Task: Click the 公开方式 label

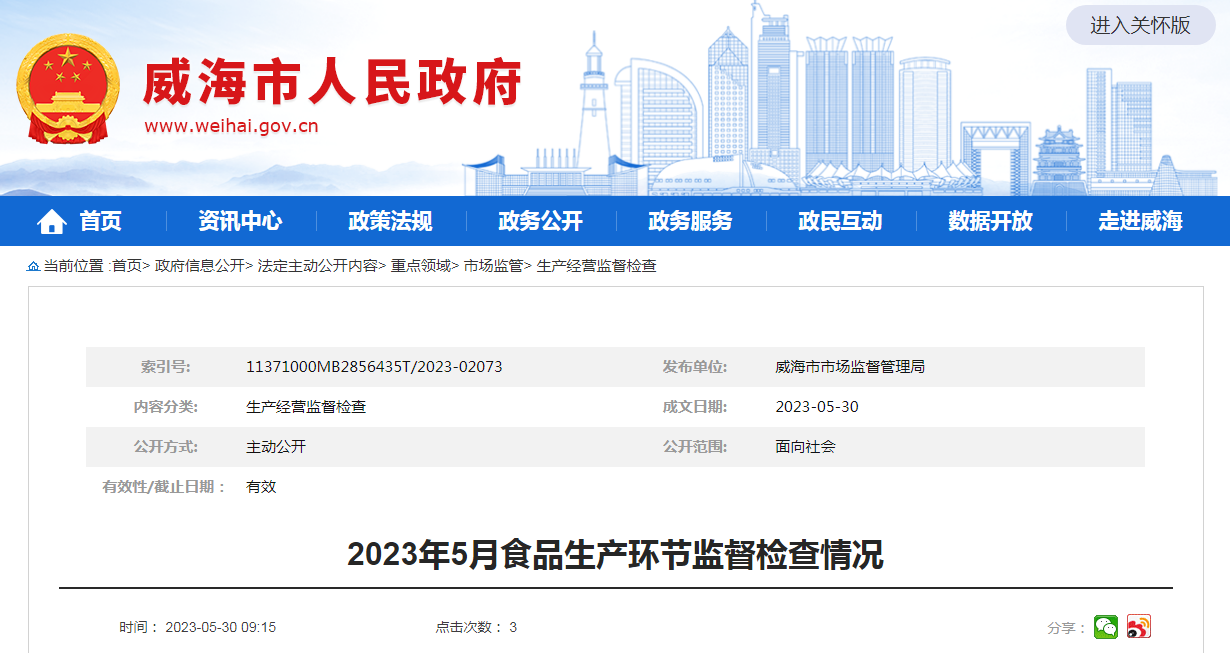Action: pos(165,447)
